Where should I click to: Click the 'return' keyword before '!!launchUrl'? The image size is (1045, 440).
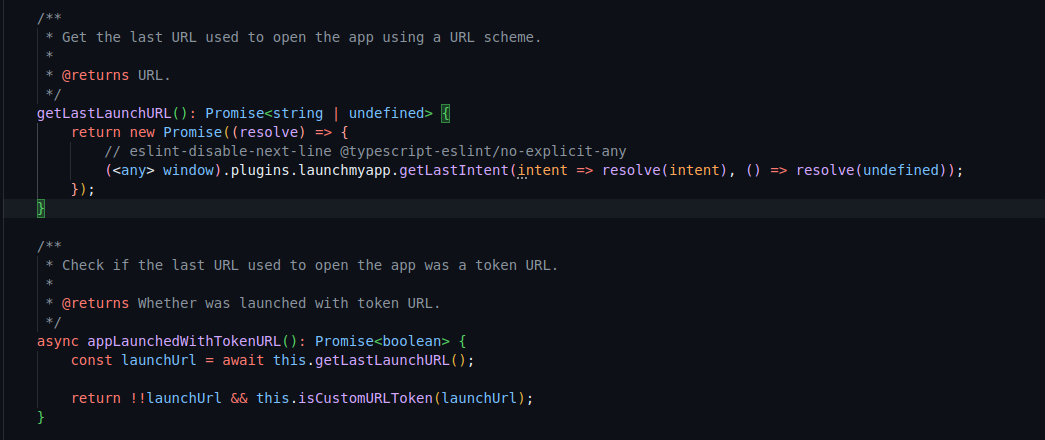click(x=96, y=399)
